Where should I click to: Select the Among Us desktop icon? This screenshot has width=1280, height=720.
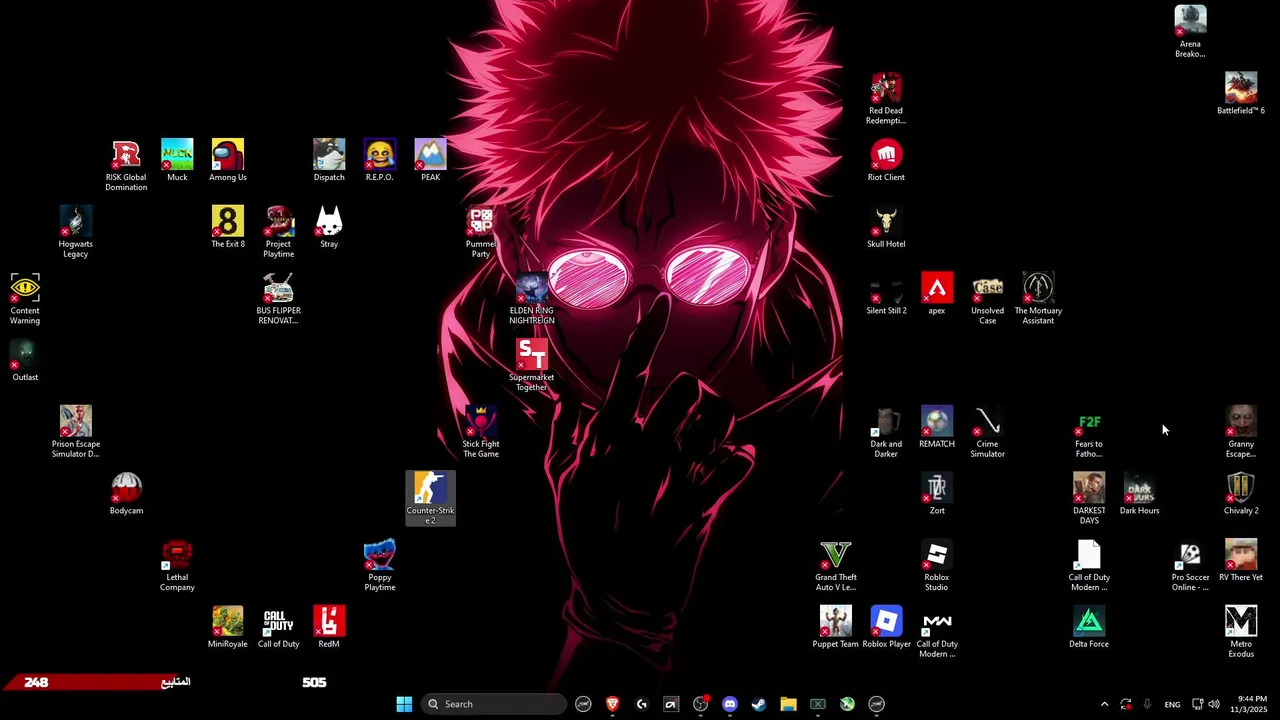tap(228, 161)
